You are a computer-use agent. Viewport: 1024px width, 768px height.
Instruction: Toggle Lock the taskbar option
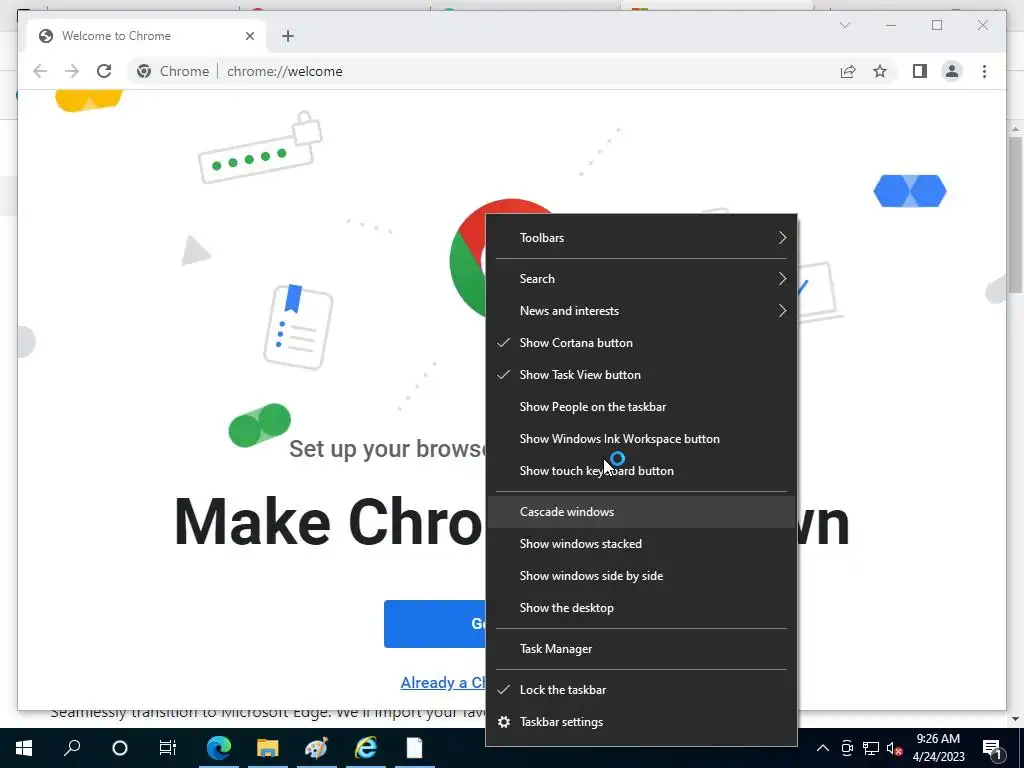coord(641,690)
